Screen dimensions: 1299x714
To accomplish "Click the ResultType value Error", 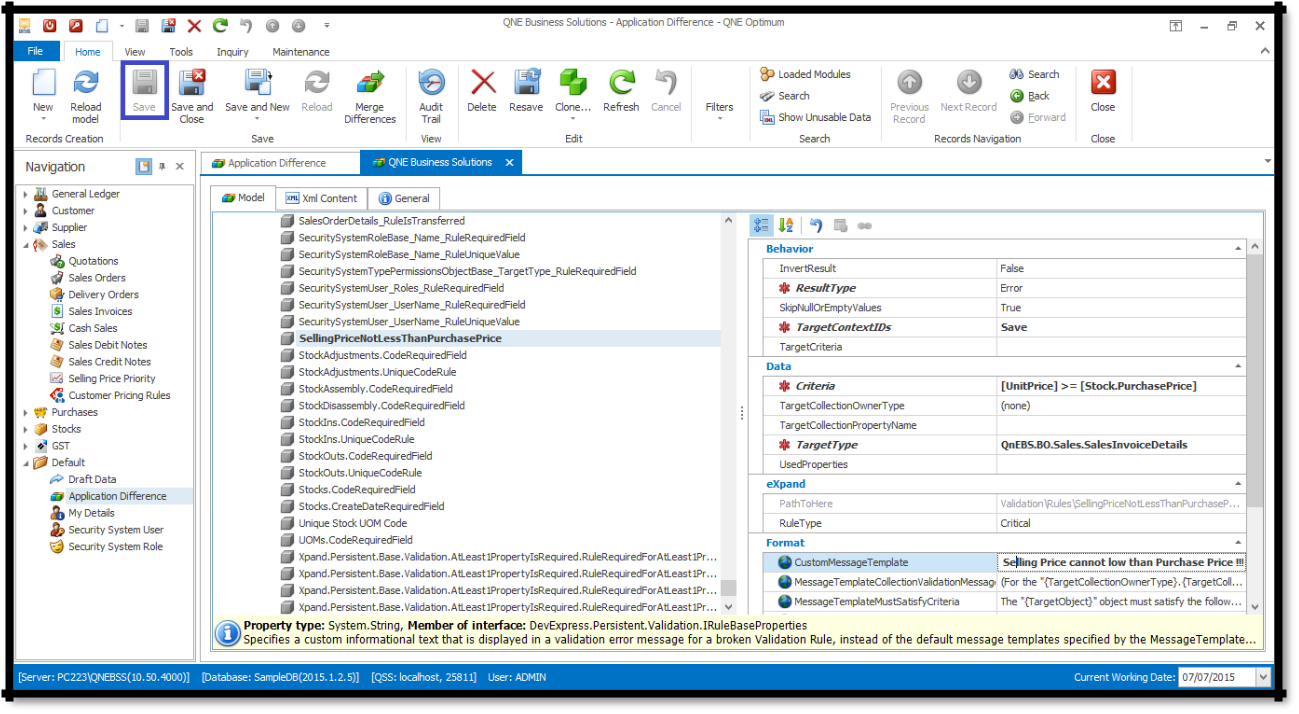I will click(x=1122, y=288).
